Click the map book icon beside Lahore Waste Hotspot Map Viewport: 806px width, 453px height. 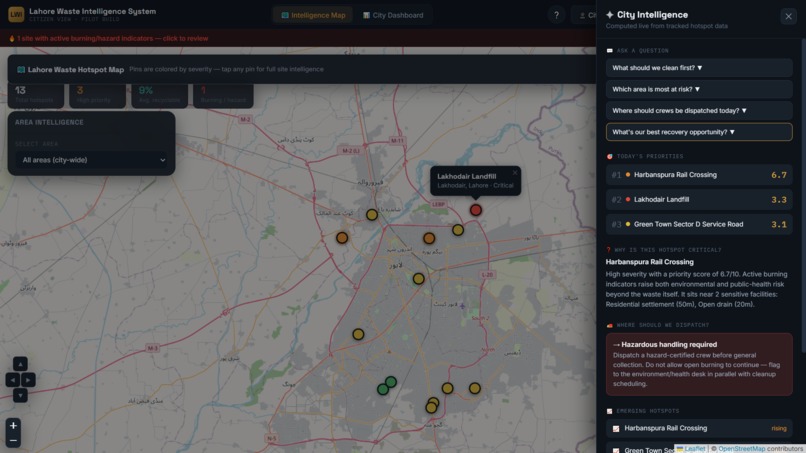(x=21, y=69)
